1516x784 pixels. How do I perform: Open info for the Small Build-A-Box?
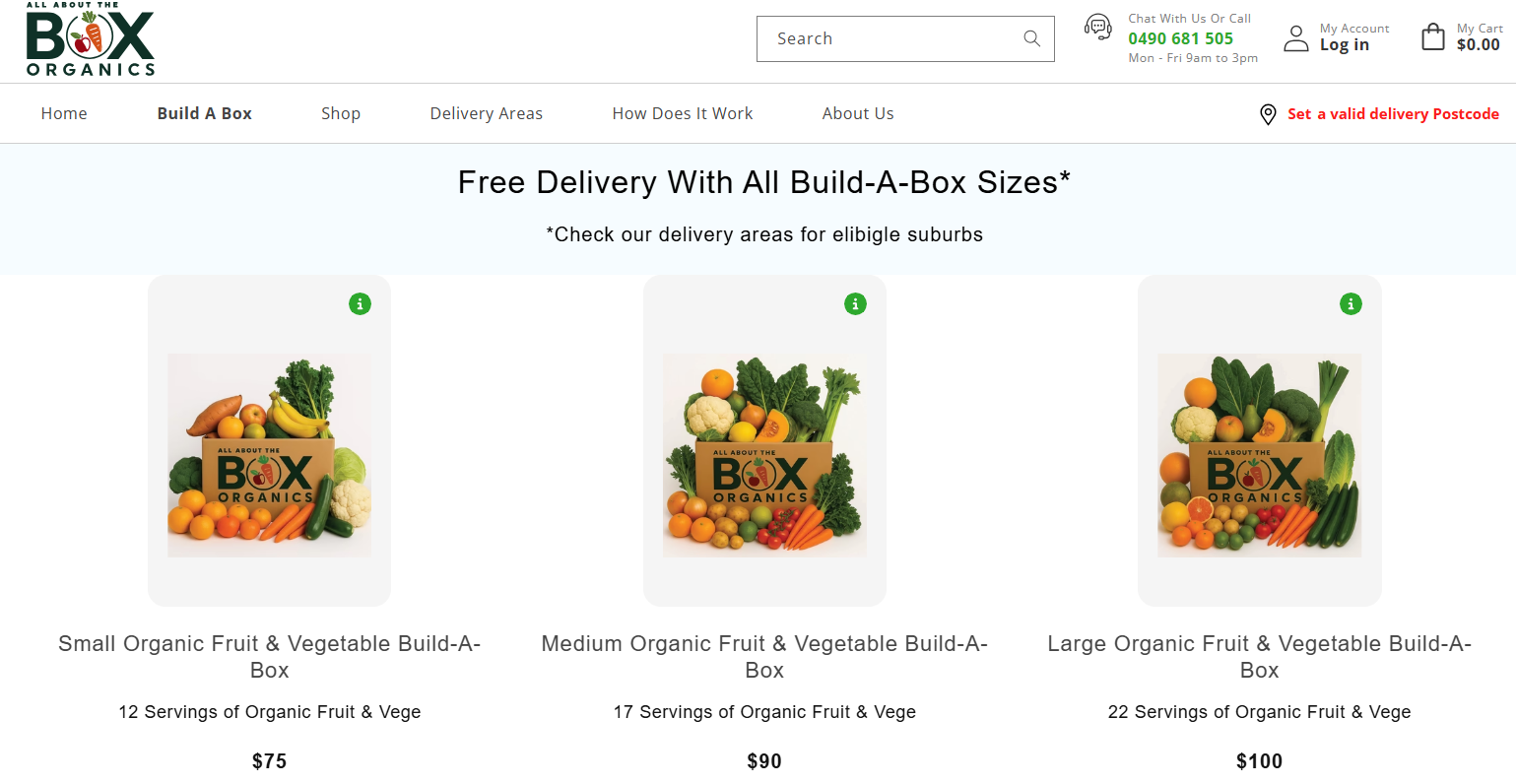coord(360,303)
